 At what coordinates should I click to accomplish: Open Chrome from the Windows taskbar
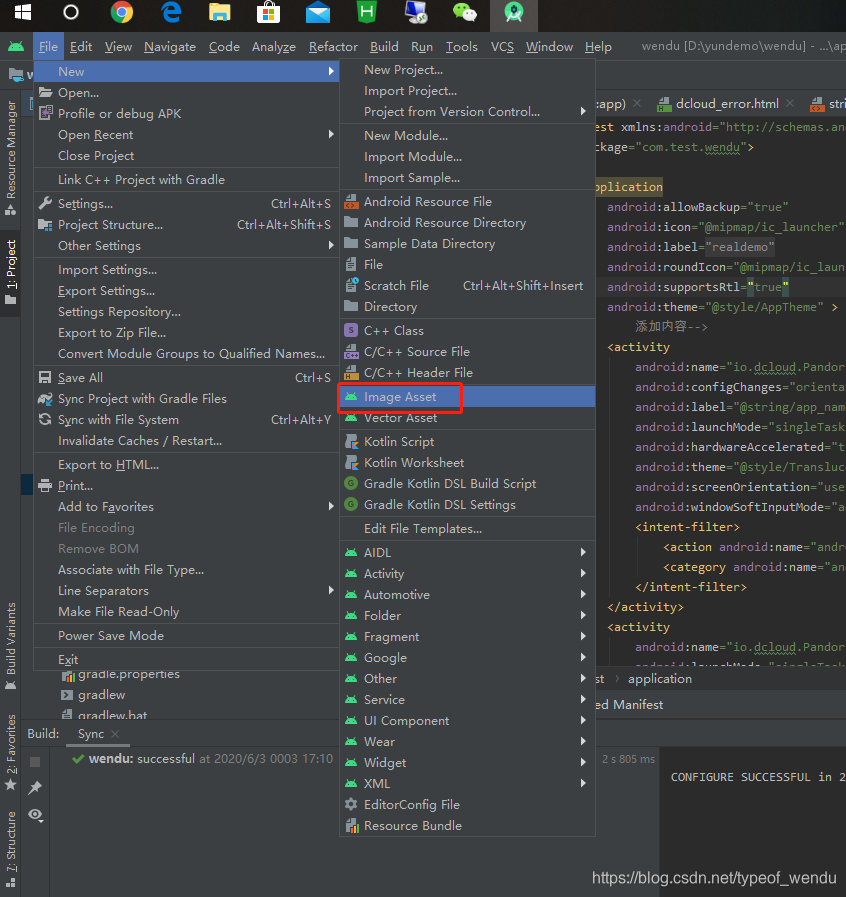pyautogui.click(x=122, y=12)
